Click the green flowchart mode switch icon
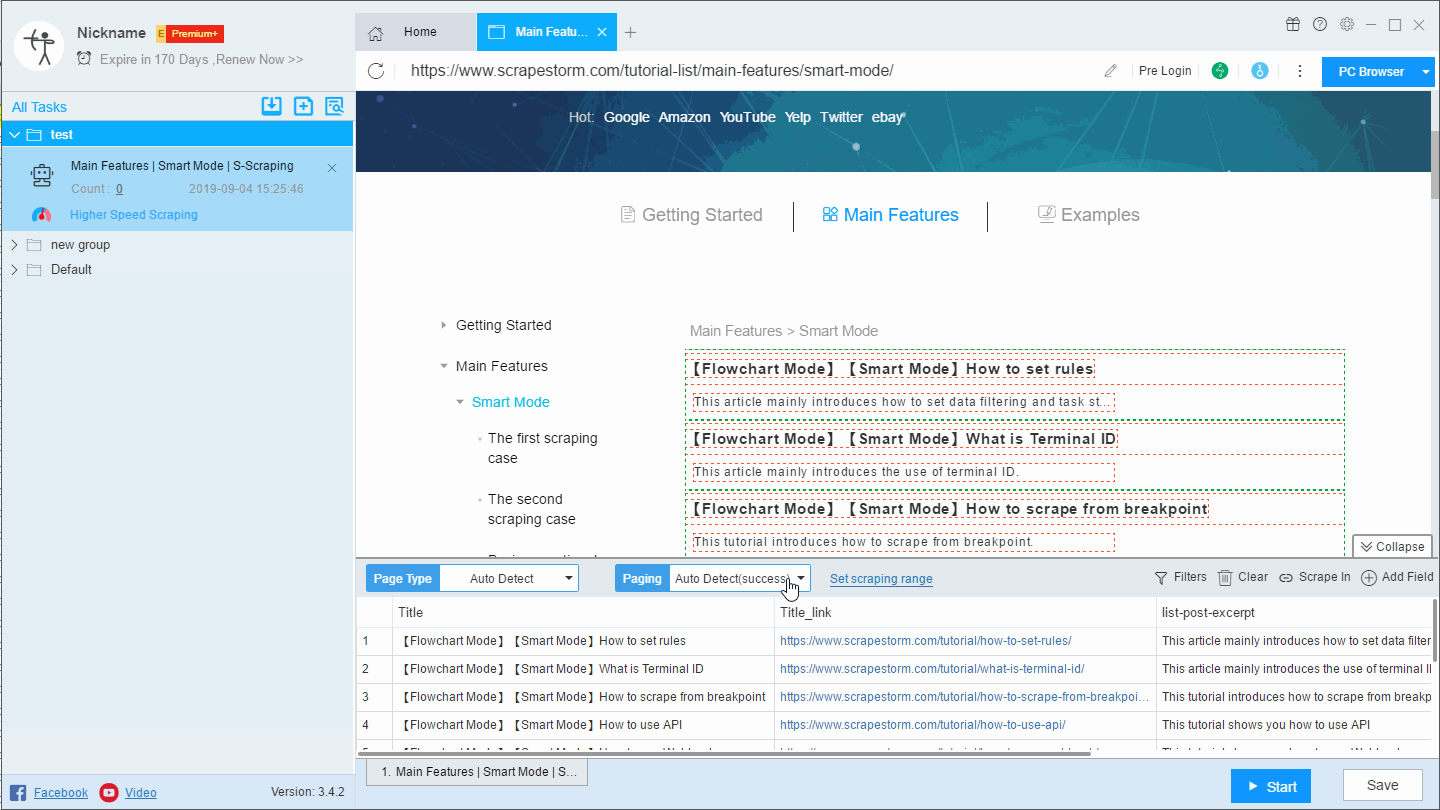This screenshot has height=810, width=1440. coord(1220,71)
